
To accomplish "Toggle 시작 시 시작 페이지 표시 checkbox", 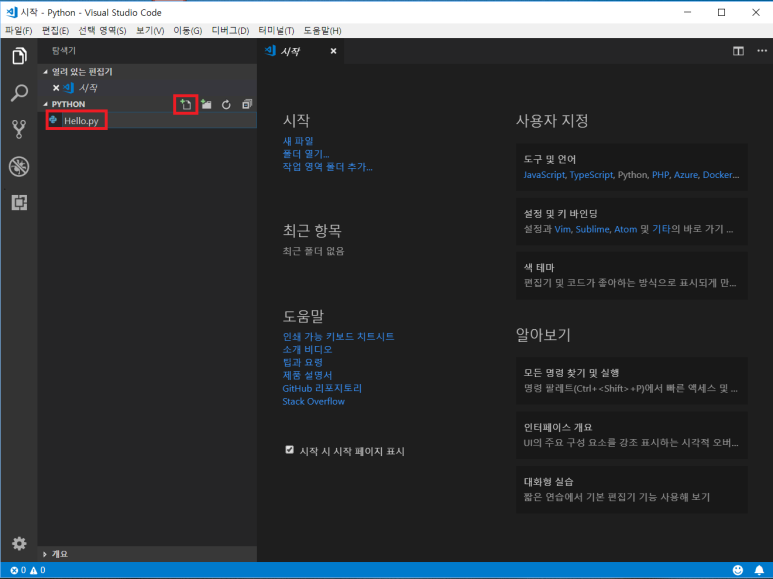I will coord(289,450).
